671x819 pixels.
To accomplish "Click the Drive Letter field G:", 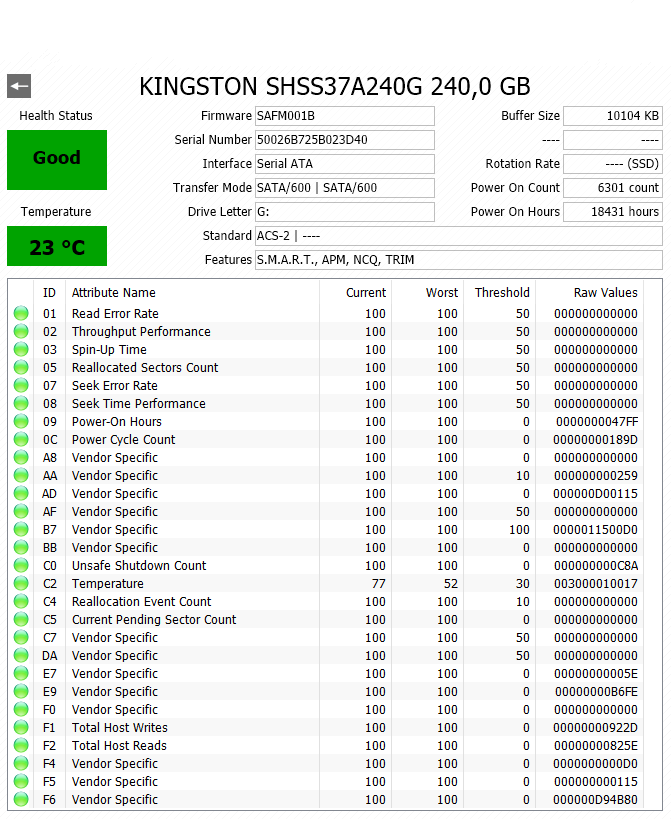I will click(x=345, y=212).
